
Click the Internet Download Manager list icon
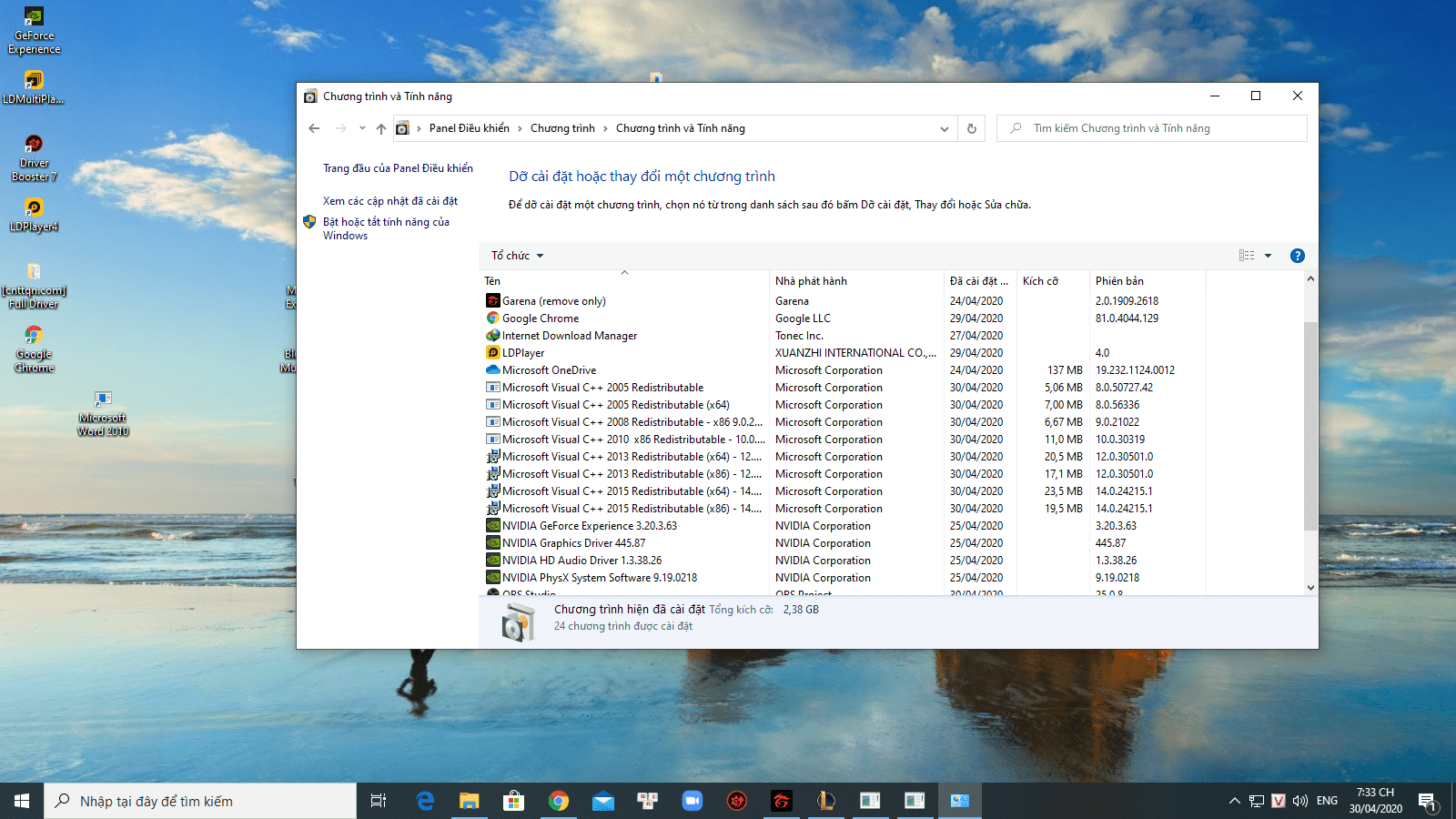pyautogui.click(x=493, y=335)
